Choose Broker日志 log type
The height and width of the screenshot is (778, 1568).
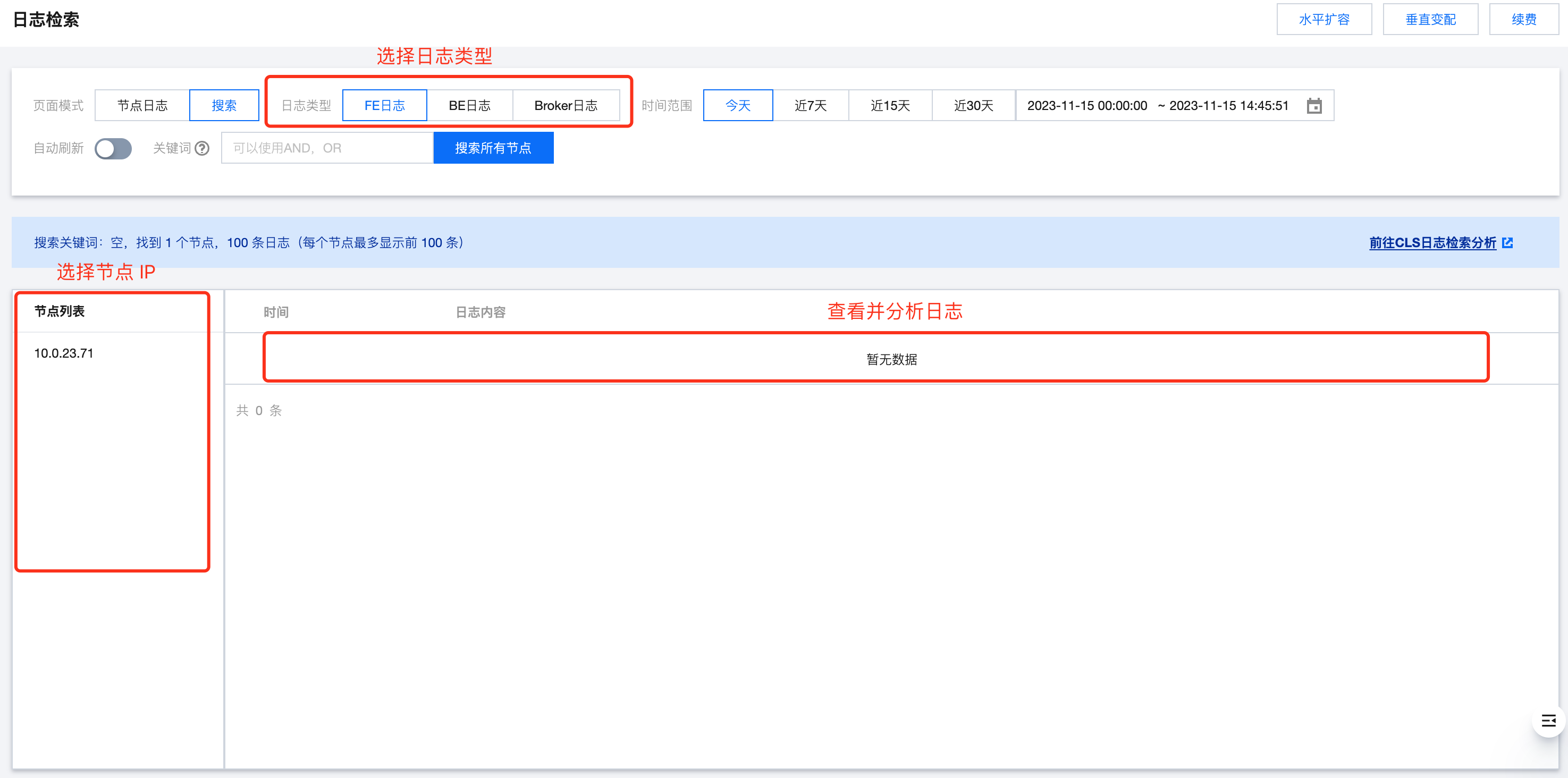(x=566, y=106)
